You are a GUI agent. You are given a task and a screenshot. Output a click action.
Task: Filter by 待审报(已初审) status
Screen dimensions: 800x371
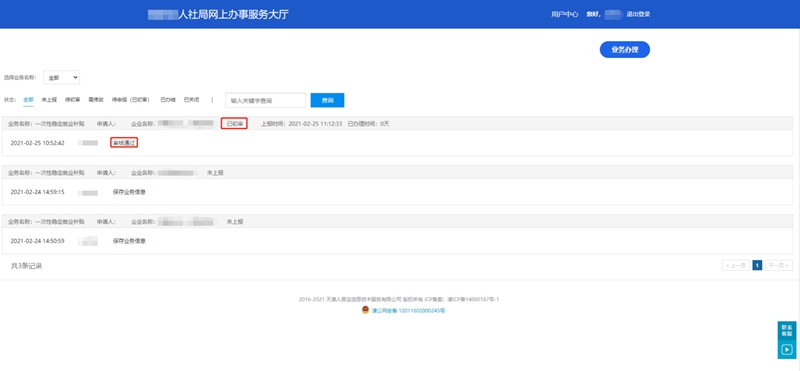pyautogui.click(x=131, y=100)
